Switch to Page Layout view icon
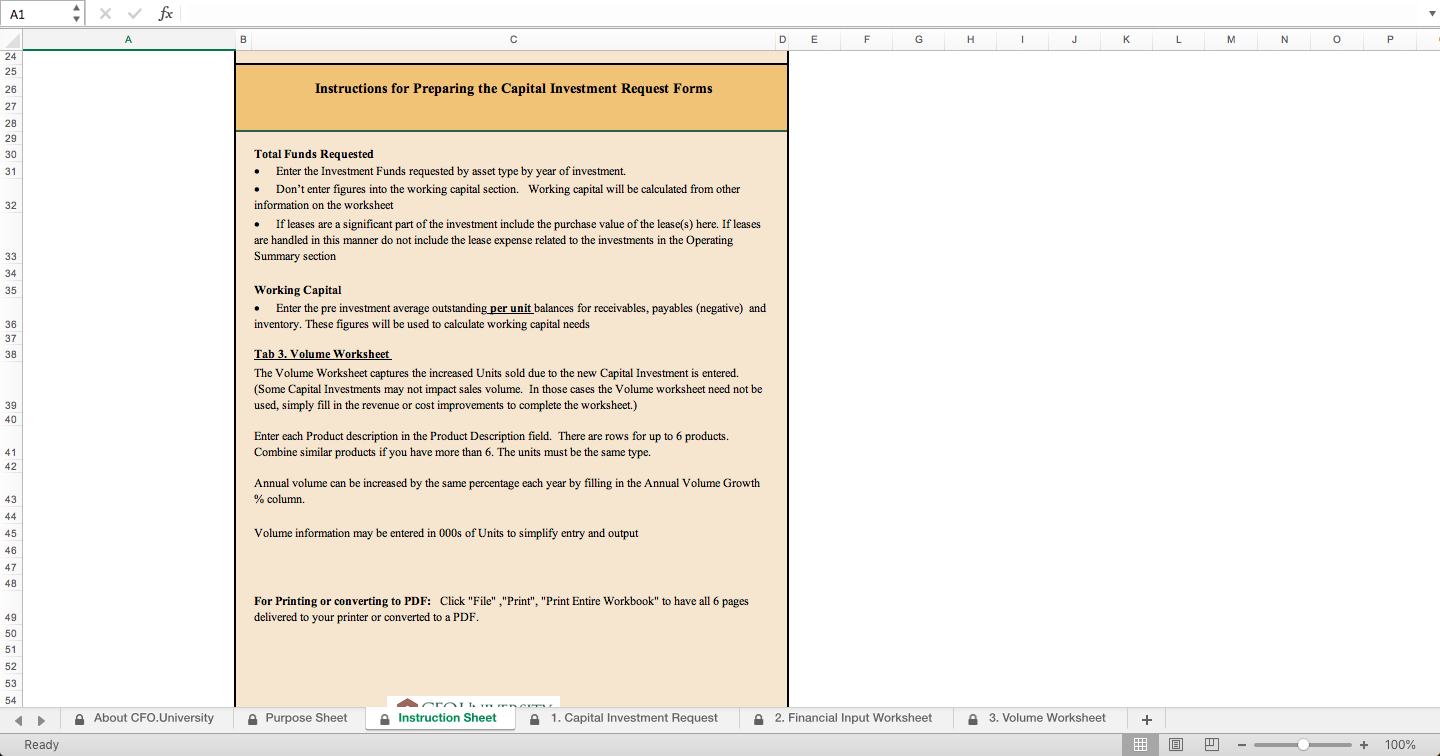 (x=1176, y=745)
